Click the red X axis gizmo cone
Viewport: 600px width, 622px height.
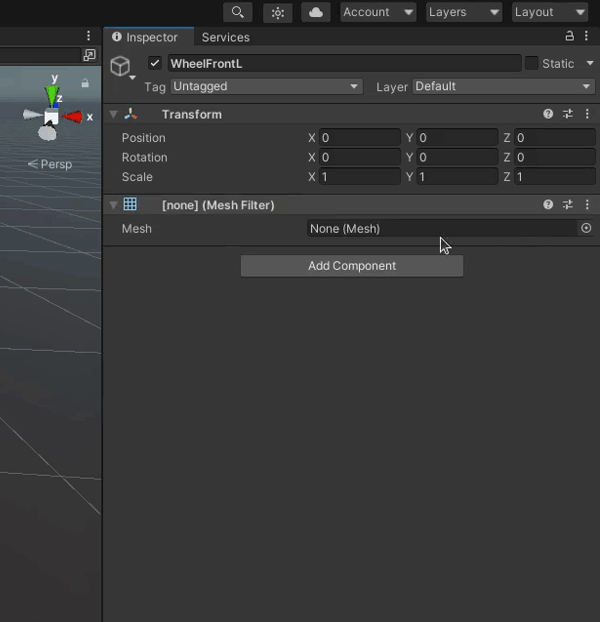point(73,117)
